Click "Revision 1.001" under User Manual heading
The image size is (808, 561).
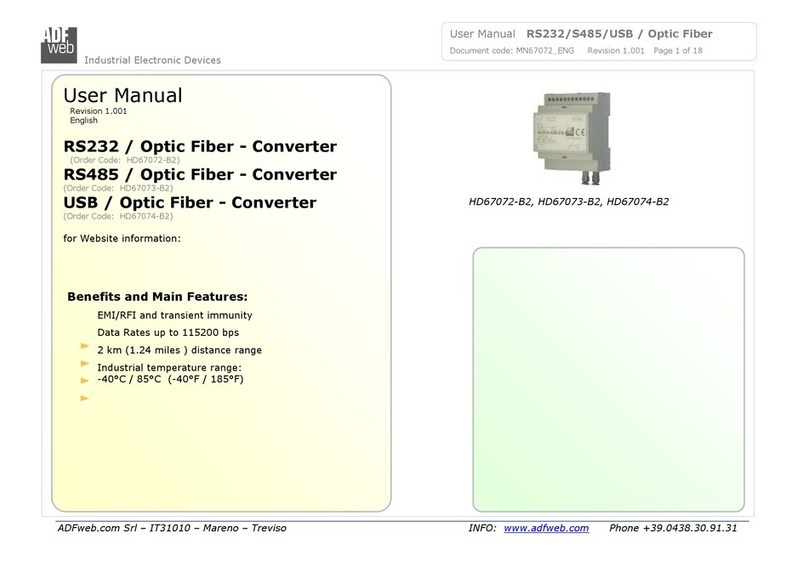98,111
